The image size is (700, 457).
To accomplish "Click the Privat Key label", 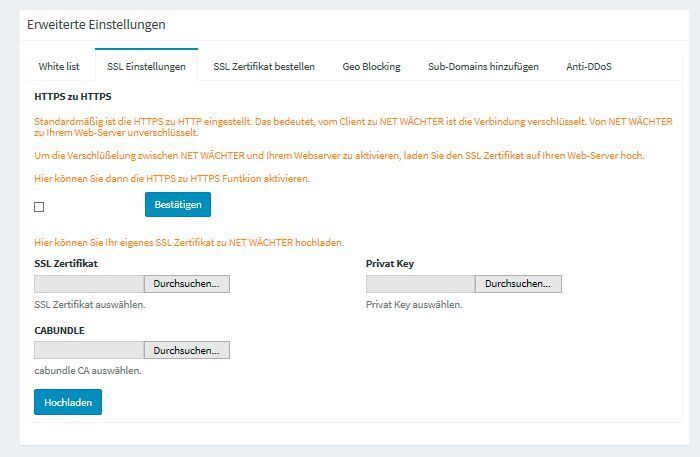I will (390, 264).
